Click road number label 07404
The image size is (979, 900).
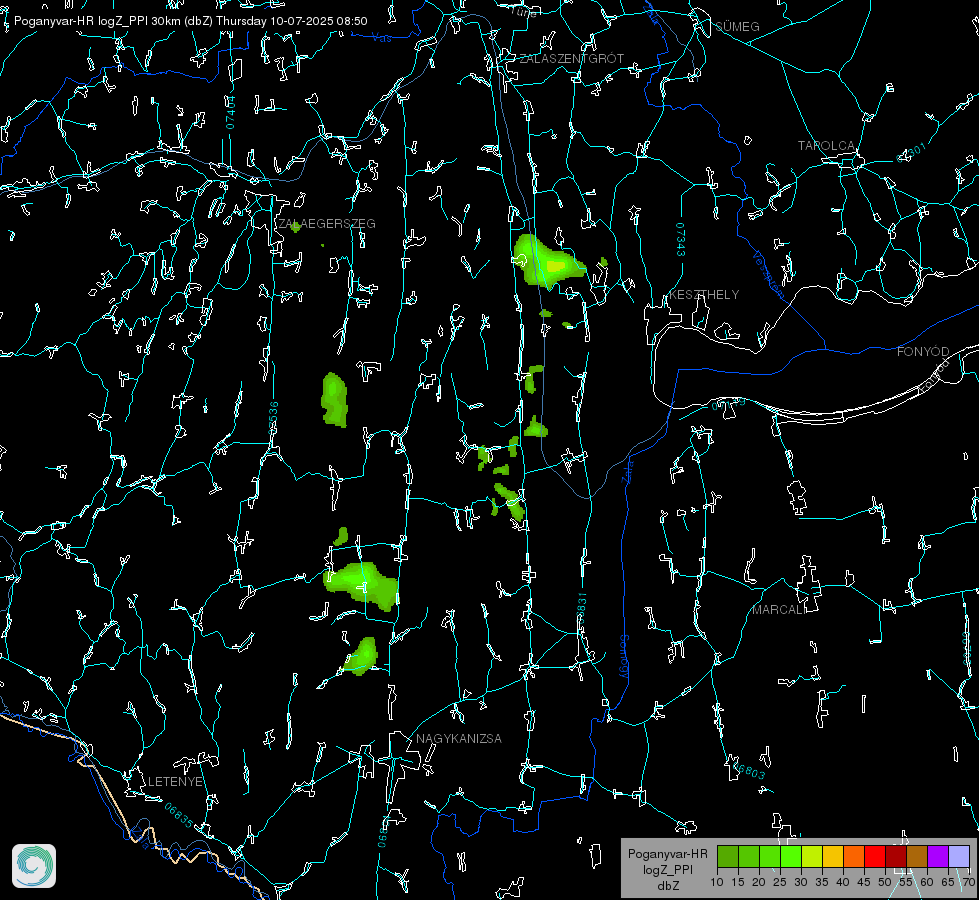pyautogui.click(x=231, y=112)
